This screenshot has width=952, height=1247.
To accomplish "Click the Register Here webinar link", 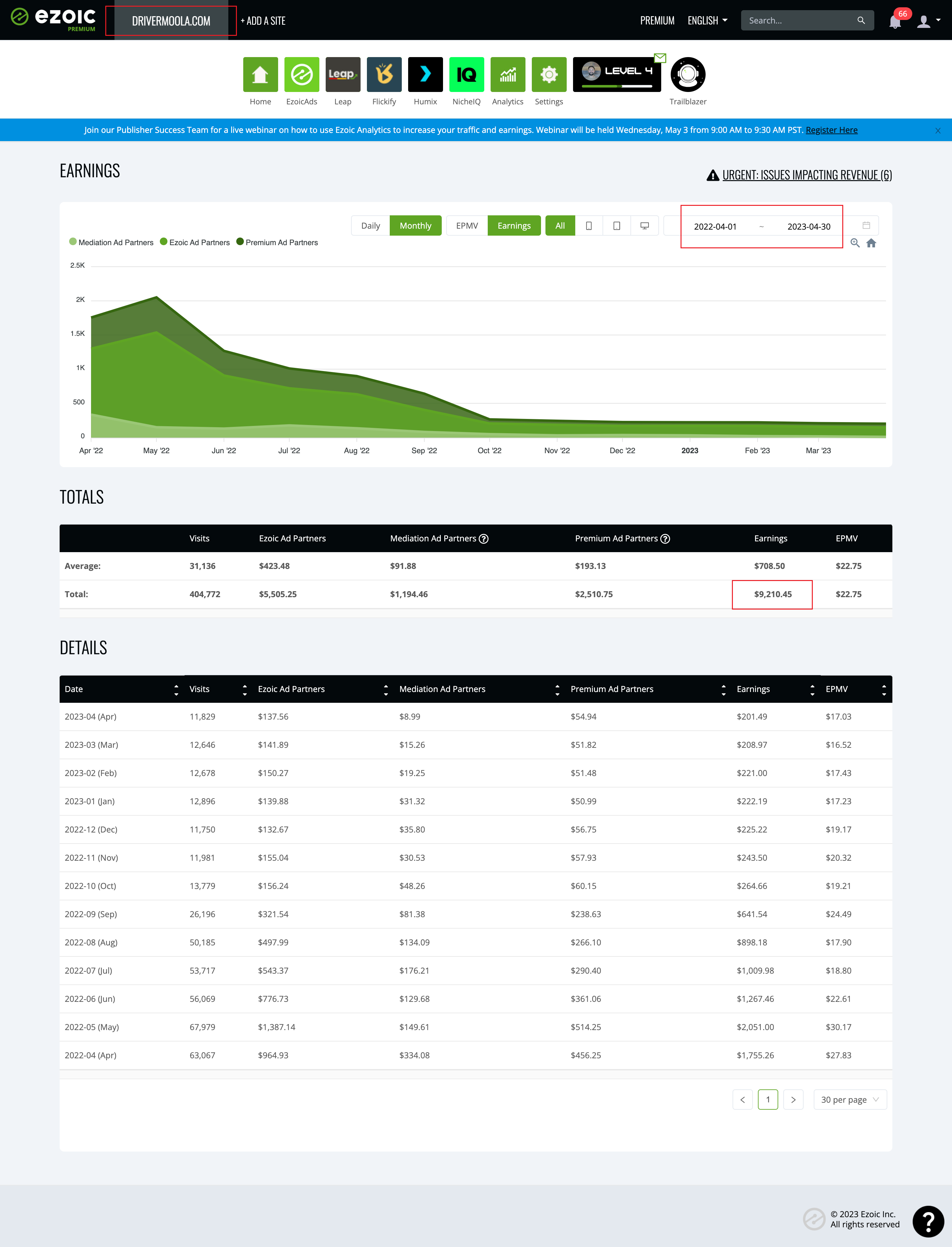I will pyautogui.click(x=831, y=130).
